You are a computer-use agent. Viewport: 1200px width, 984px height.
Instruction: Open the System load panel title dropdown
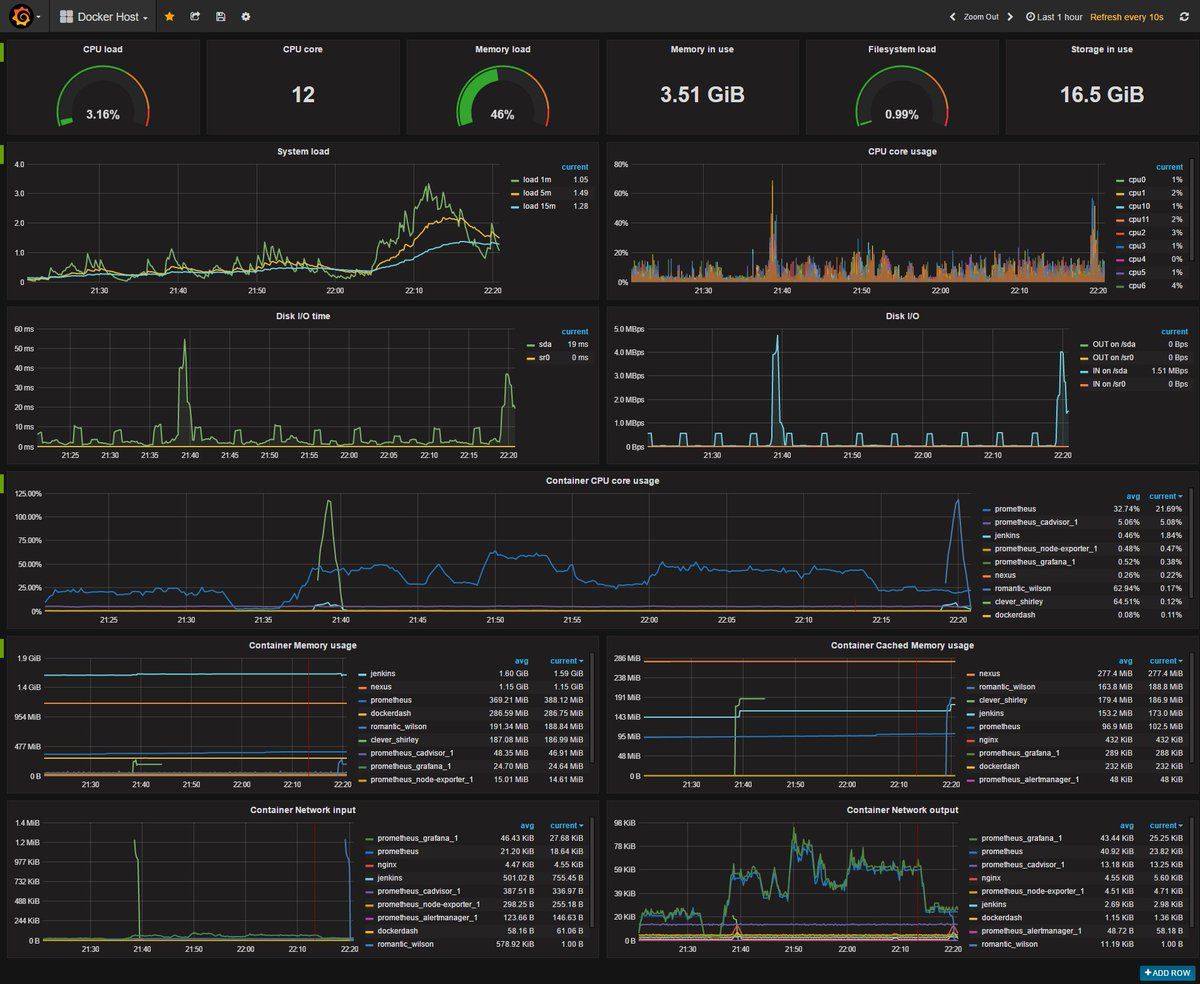[303, 152]
